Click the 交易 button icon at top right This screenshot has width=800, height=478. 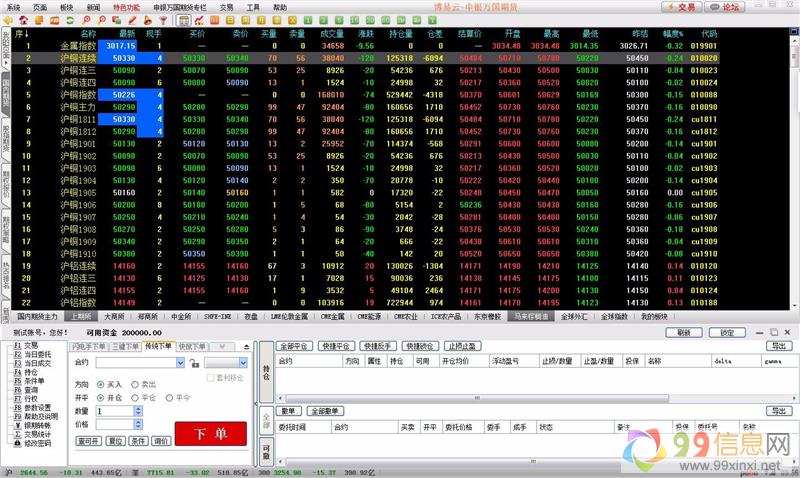[682, 6]
